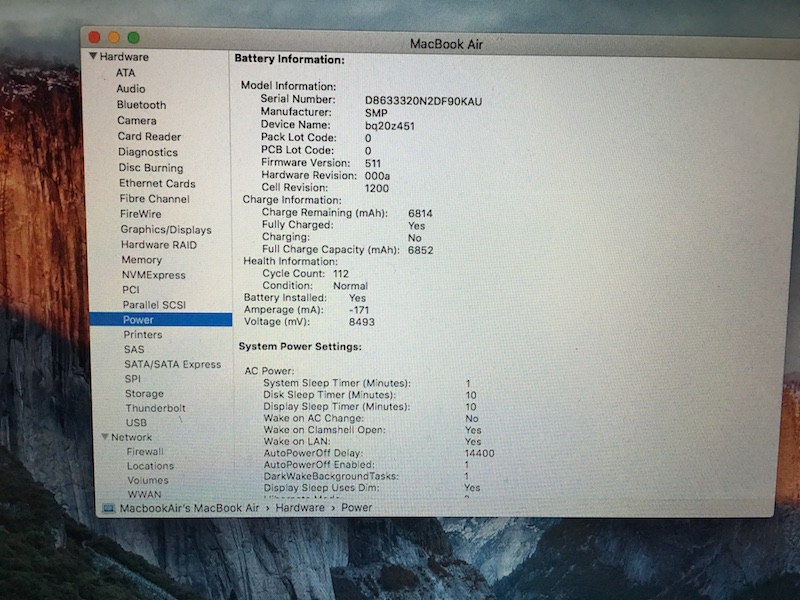The width and height of the screenshot is (800, 600).
Task: Select Audio in the sidebar
Action: tap(131, 89)
